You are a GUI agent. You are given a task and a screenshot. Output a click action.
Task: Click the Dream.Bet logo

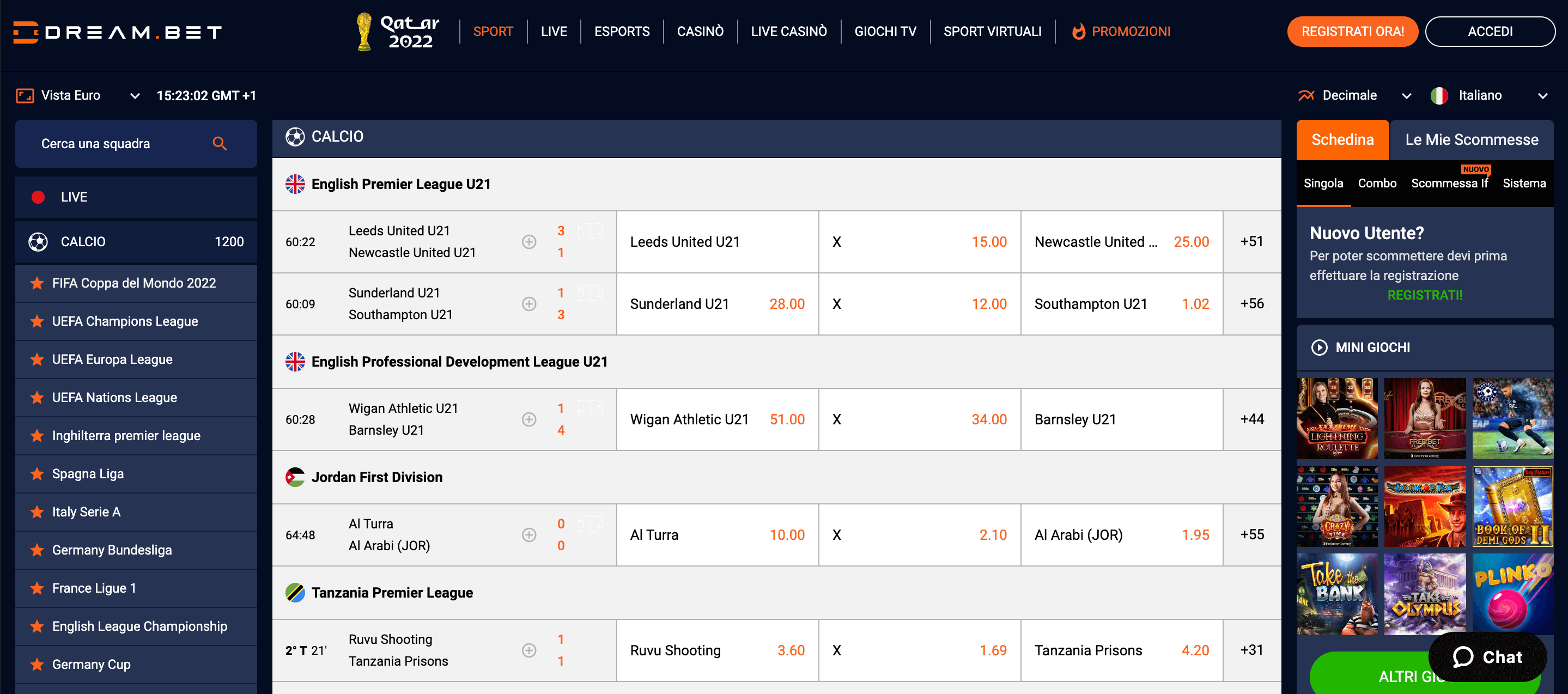pos(118,32)
